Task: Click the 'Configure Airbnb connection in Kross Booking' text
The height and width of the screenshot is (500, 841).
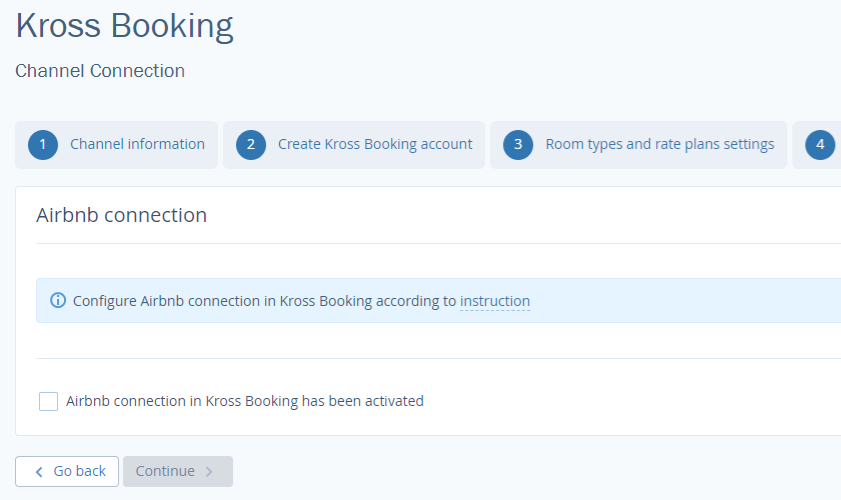Action: (222, 301)
